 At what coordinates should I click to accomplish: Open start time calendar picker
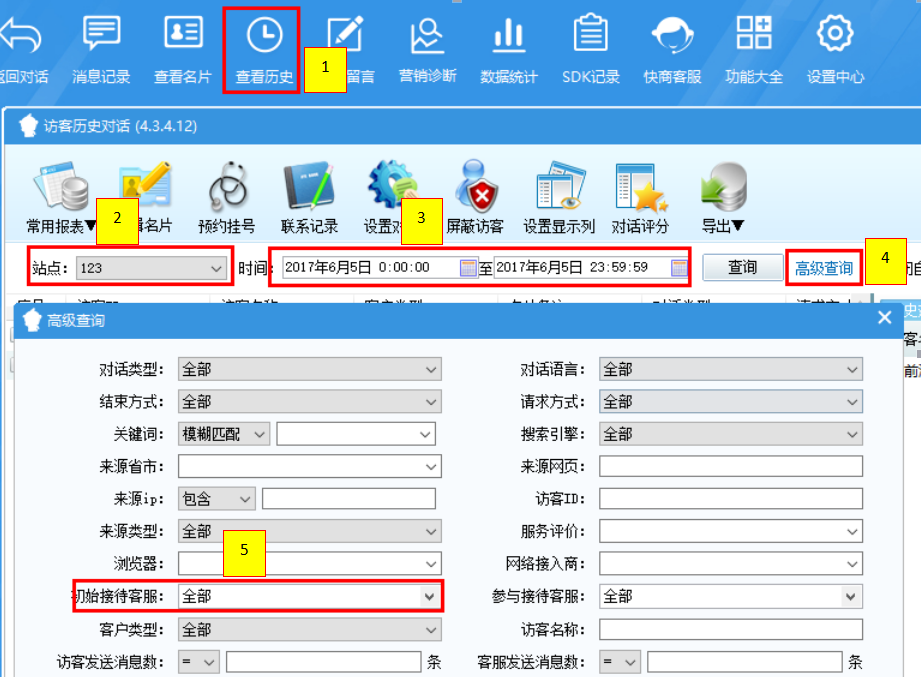pos(468,268)
